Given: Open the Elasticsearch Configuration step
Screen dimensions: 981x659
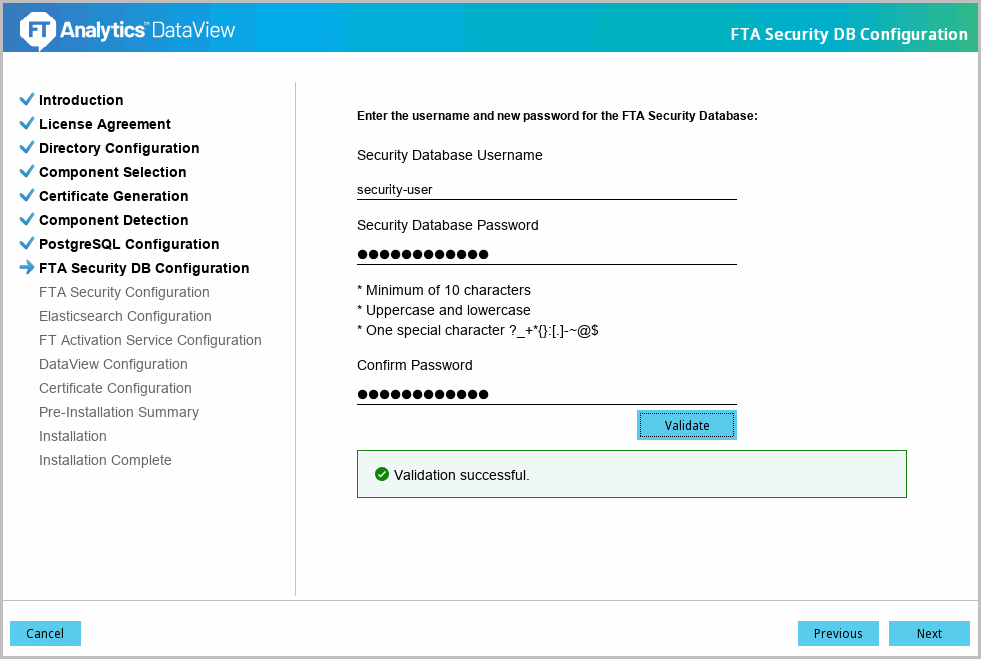Looking at the screenshot, I should pos(125,316).
